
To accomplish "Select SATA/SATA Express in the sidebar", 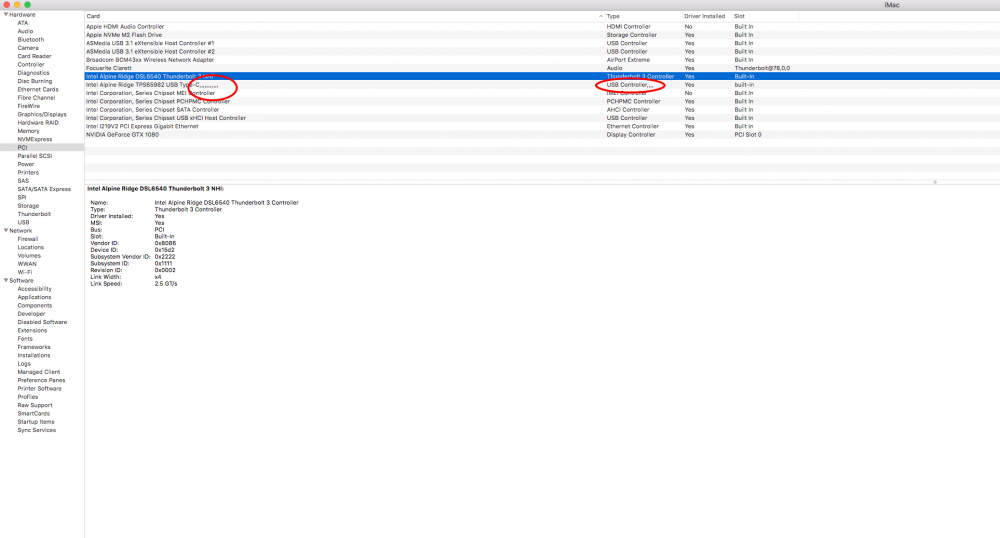I will tap(44, 189).
